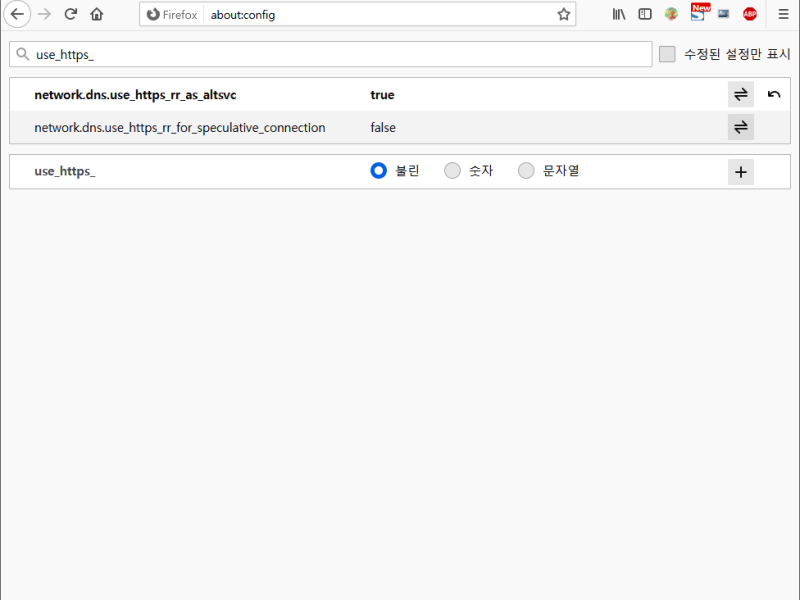Open the Library view icon
Image resolution: width=800 pixels, height=600 pixels.
coord(619,14)
